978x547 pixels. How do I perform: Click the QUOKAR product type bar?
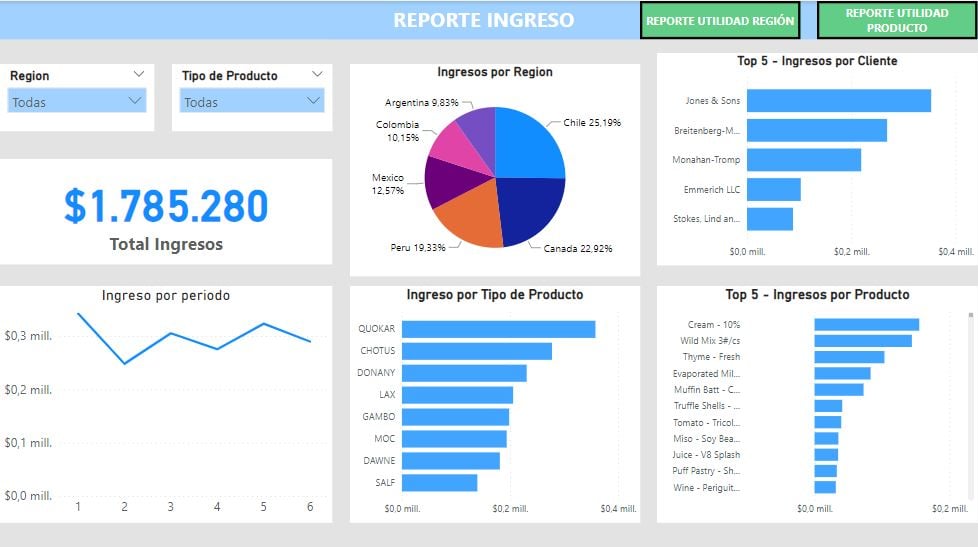(498, 329)
